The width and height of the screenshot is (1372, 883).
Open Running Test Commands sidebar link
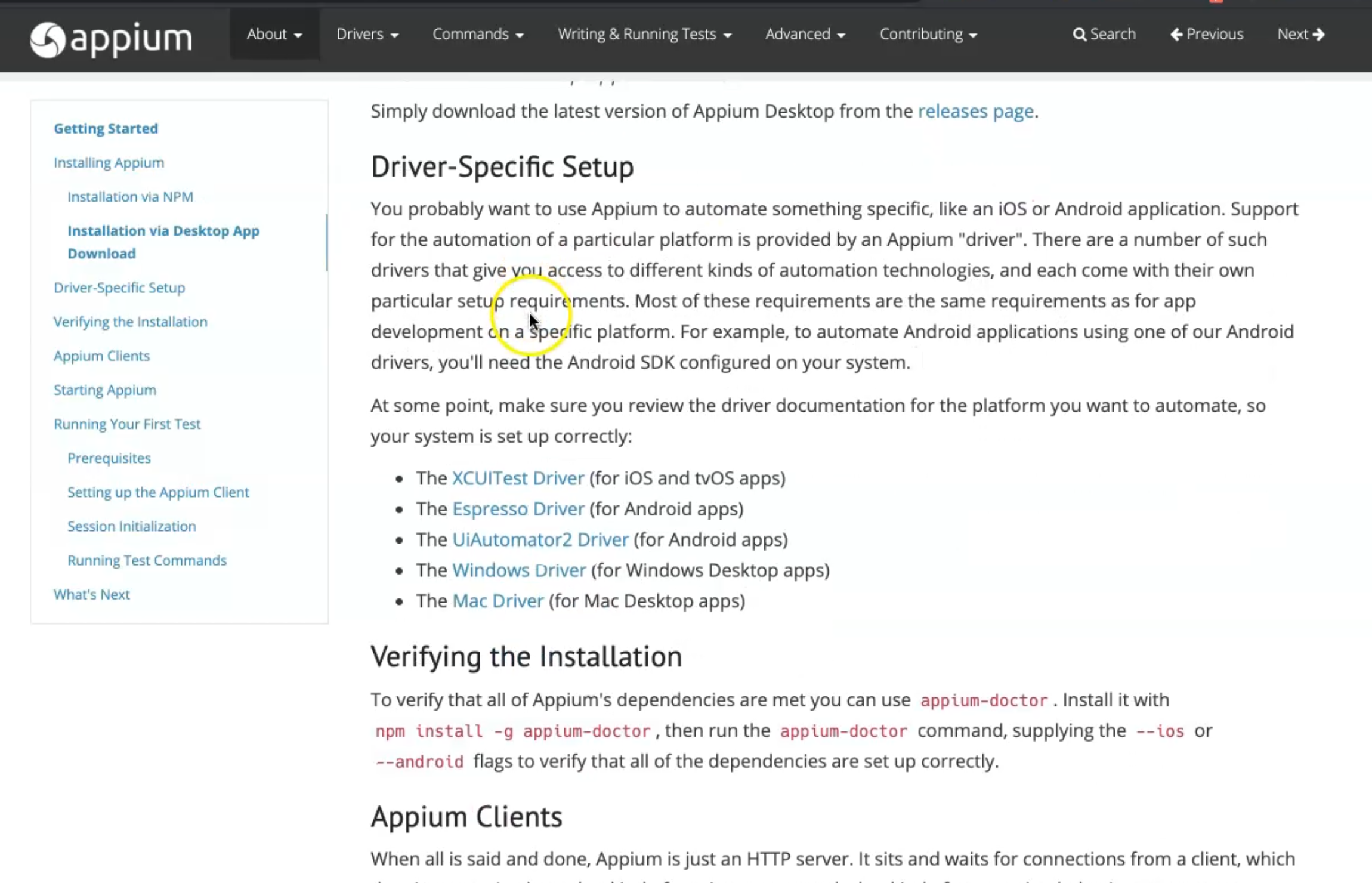click(x=147, y=560)
